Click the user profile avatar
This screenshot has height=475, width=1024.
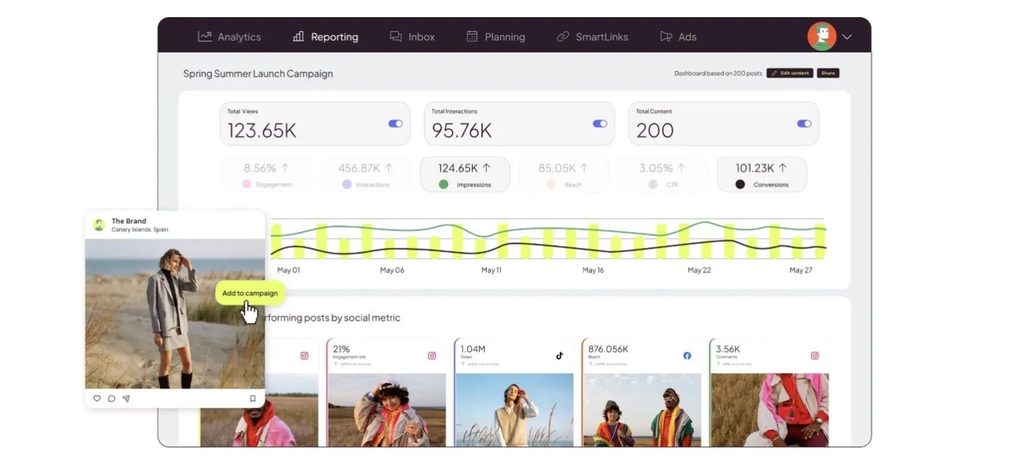(x=822, y=37)
